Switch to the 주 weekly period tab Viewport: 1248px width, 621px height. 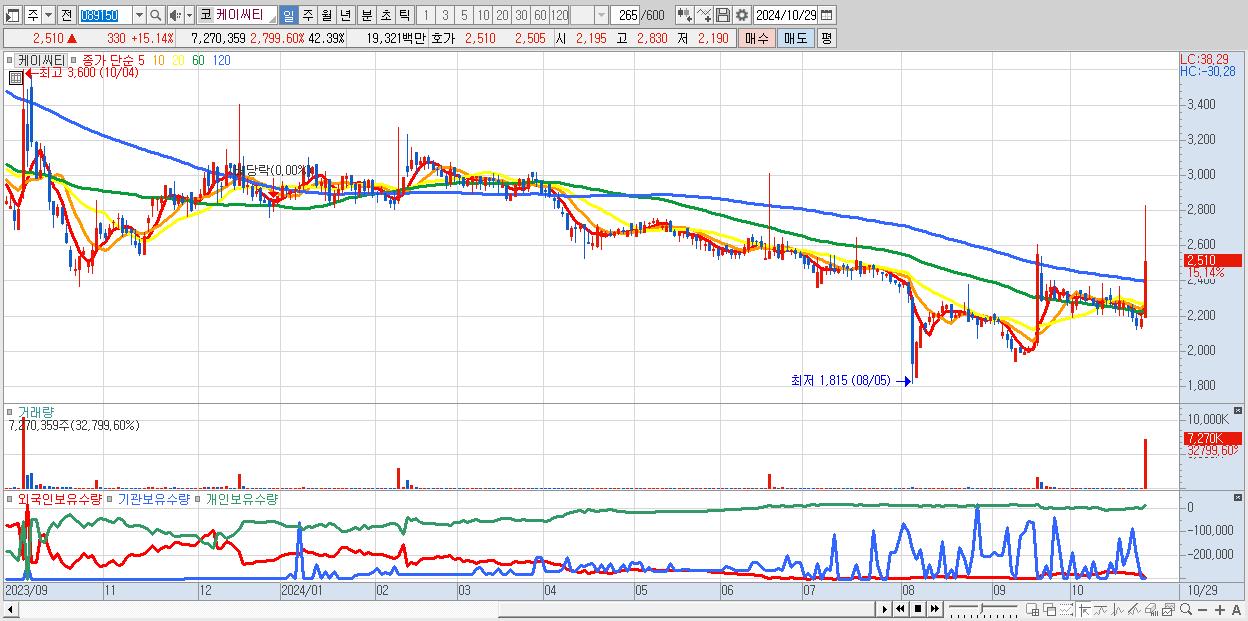pyautogui.click(x=307, y=15)
